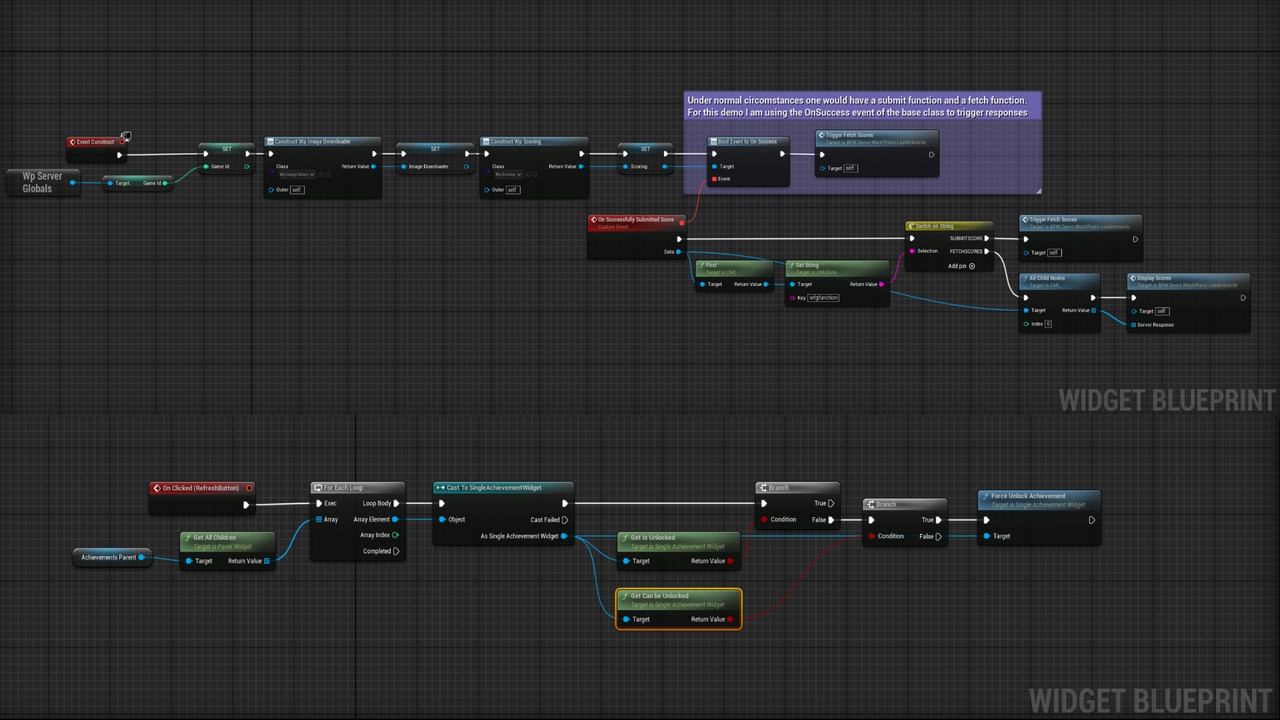The width and height of the screenshot is (1280, 720).
Task: Click the function icon on Get Can be Unlocked
Action: (x=624, y=596)
